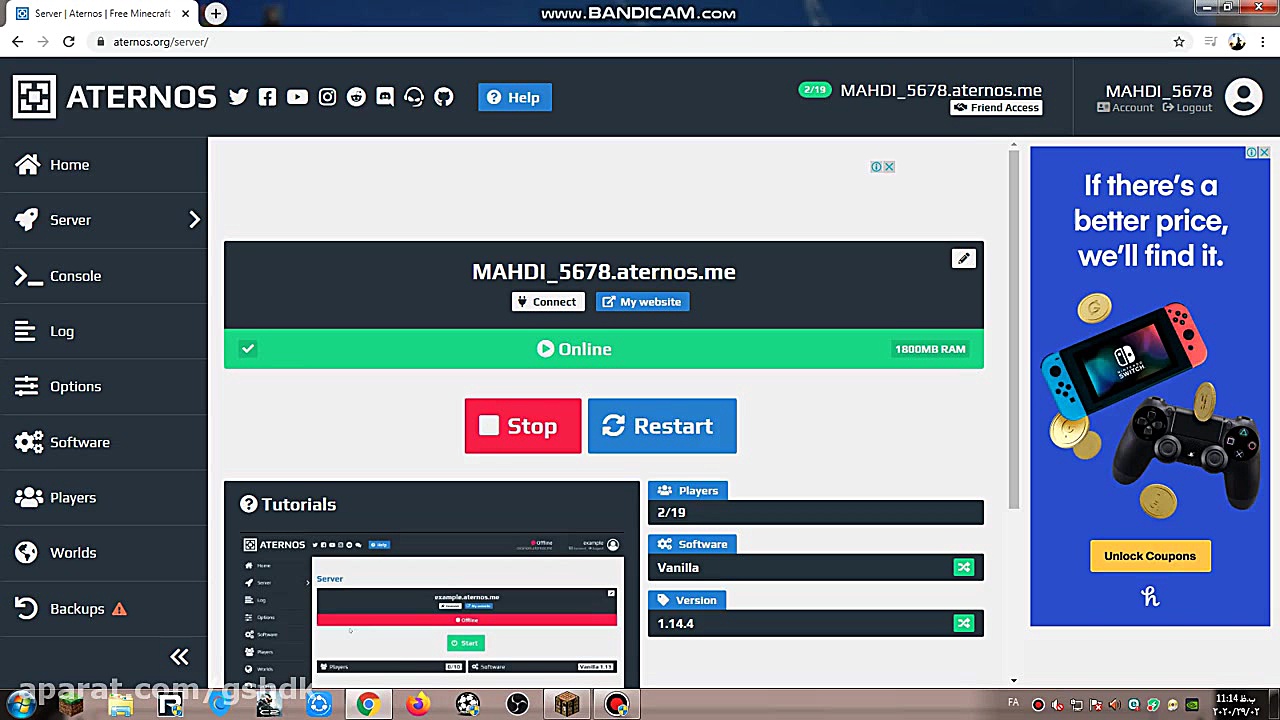Open the Account link

(x=1125, y=108)
